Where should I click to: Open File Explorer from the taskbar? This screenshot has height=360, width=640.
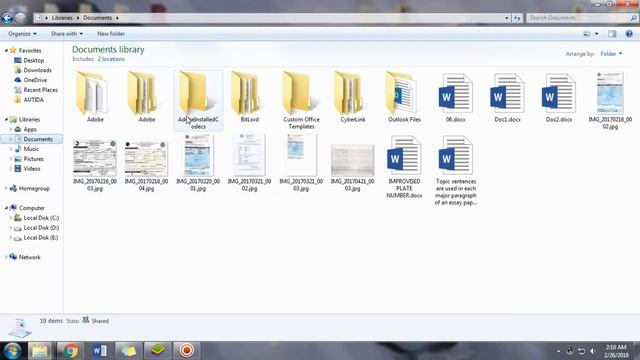[x=40, y=351]
